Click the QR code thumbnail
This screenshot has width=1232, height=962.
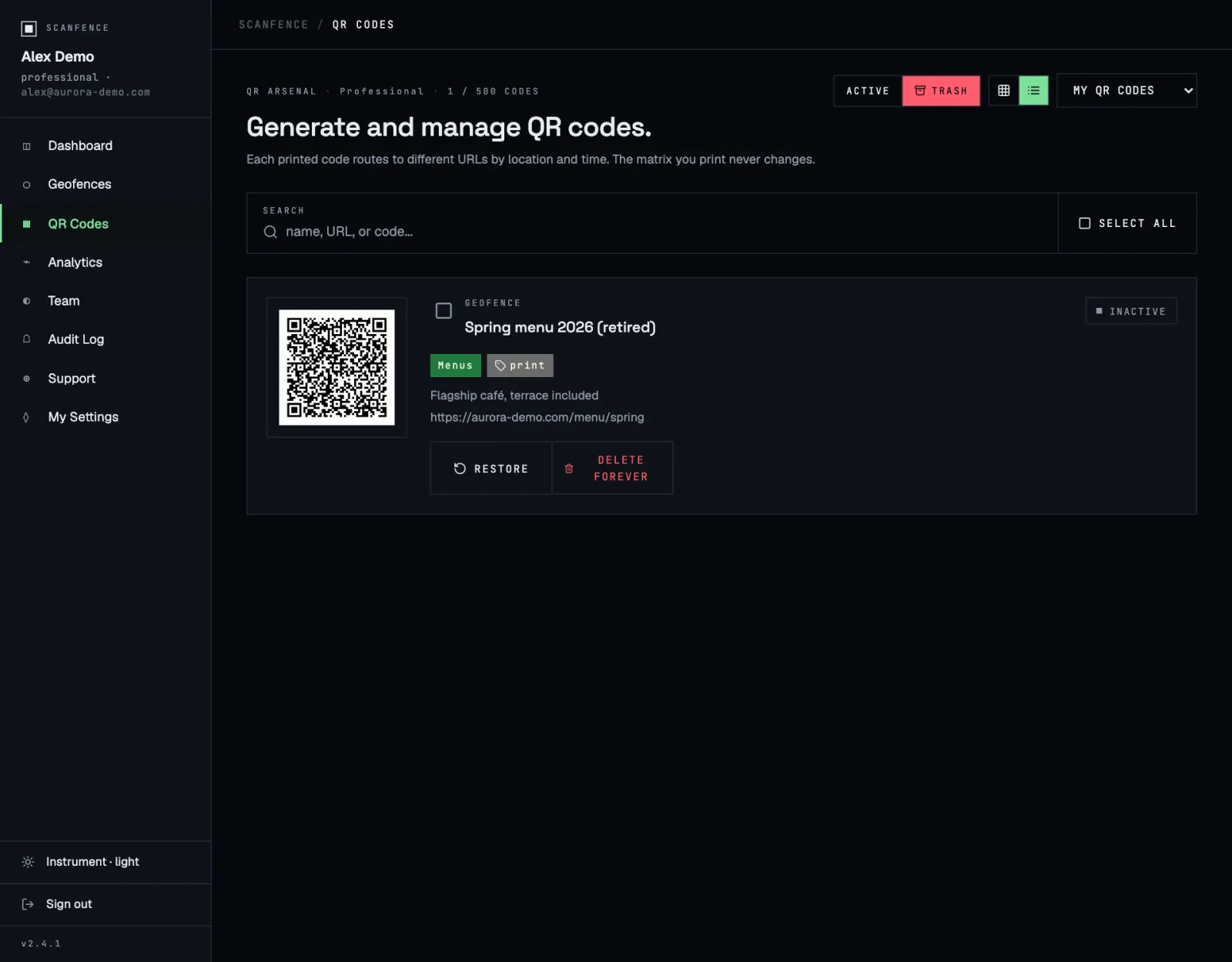point(336,367)
